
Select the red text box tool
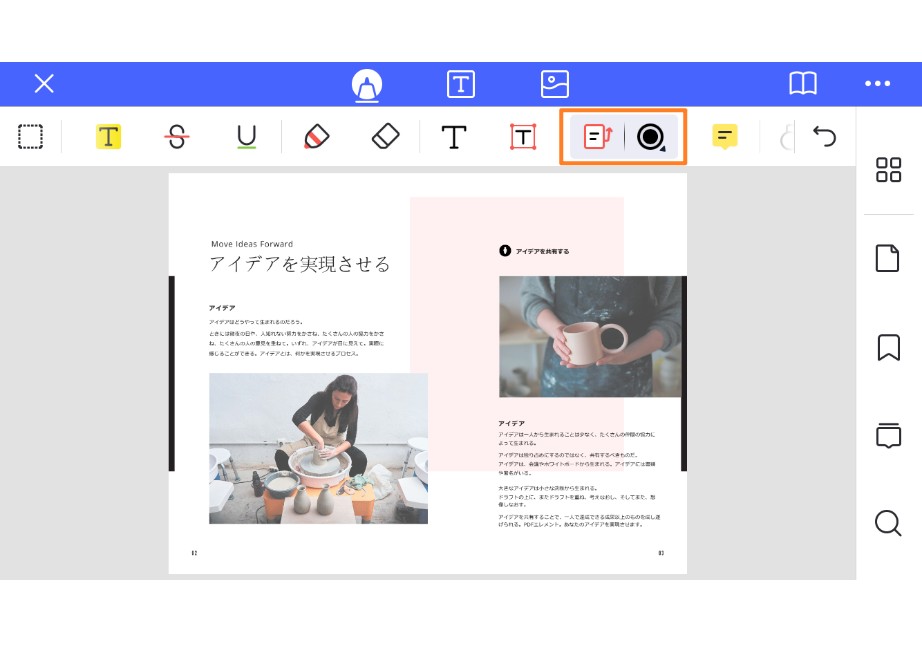click(523, 137)
